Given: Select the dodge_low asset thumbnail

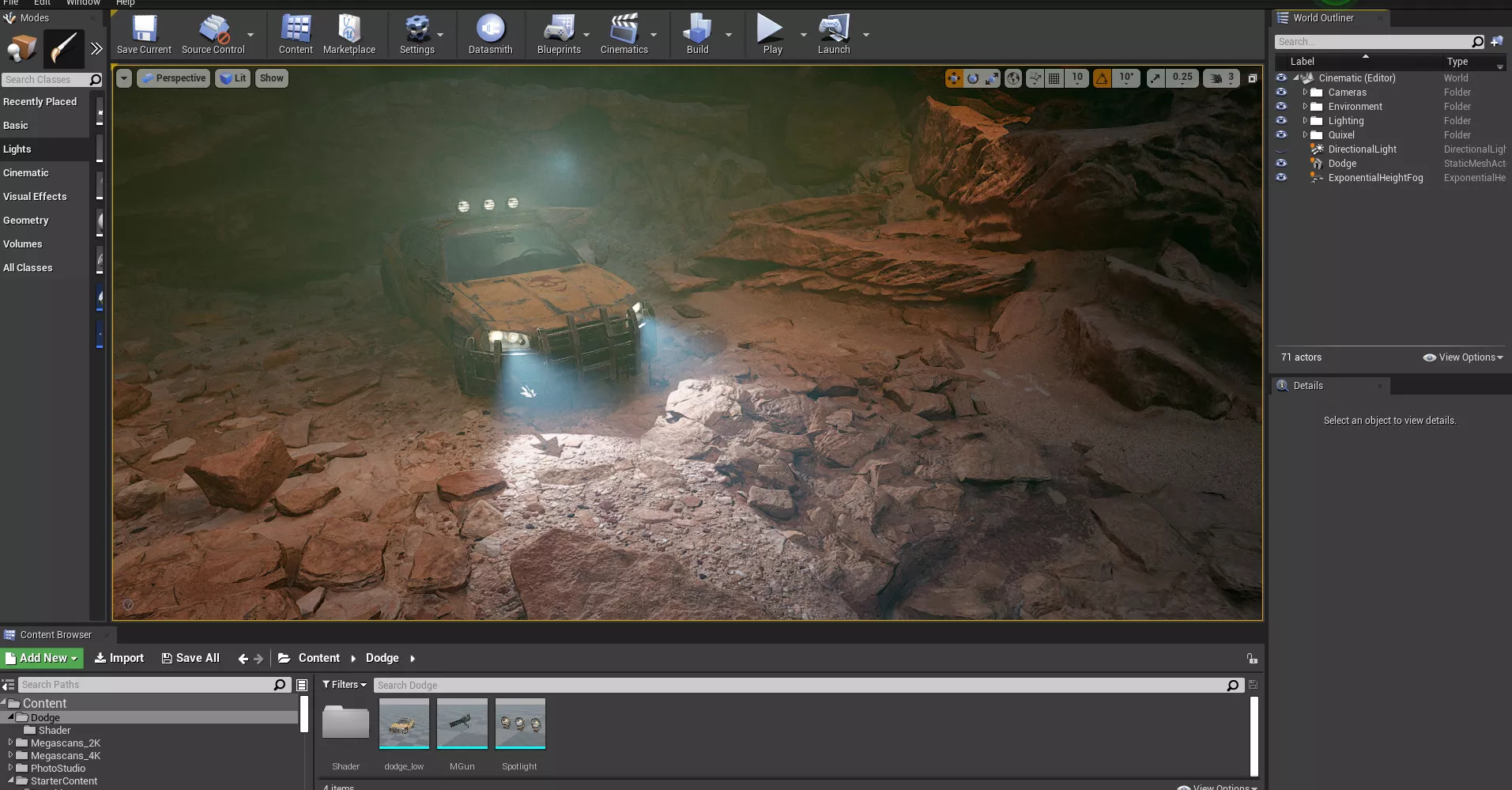Looking at the screenshot, I should pyautogui.click(x=404, y=724).
